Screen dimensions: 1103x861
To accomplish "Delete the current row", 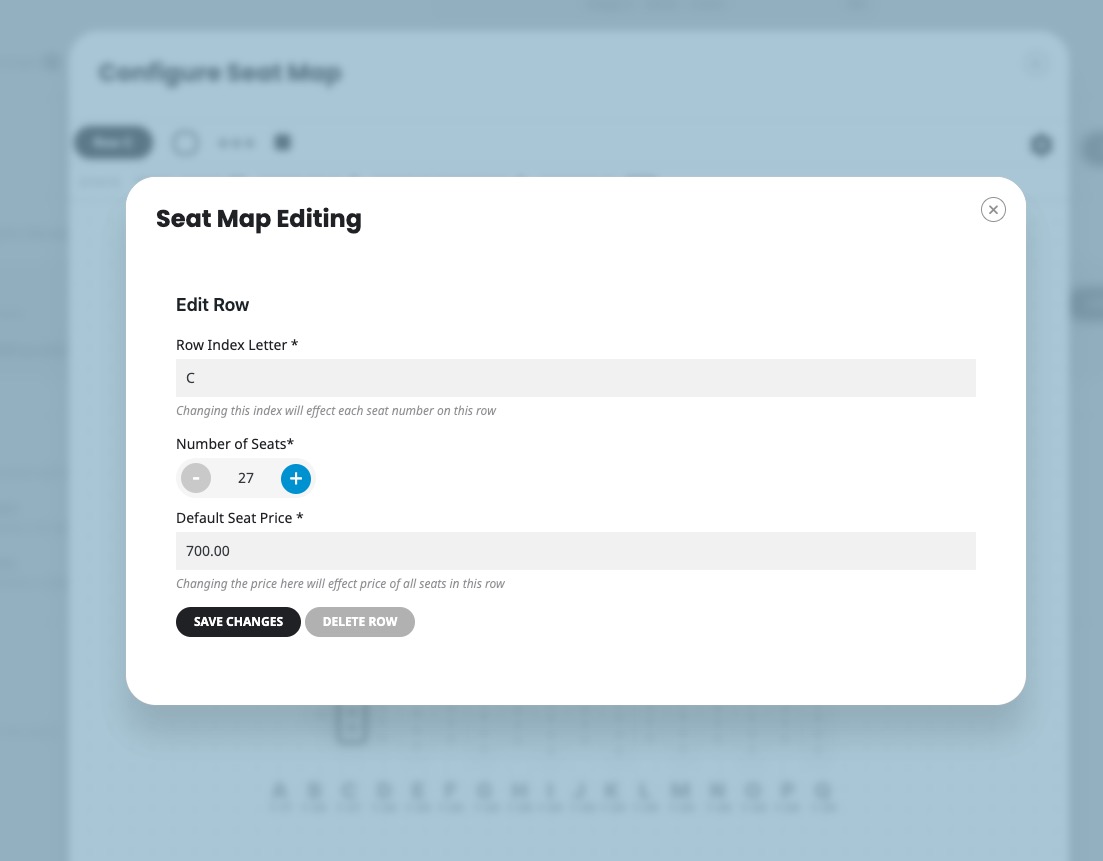I will coord(359,622).
